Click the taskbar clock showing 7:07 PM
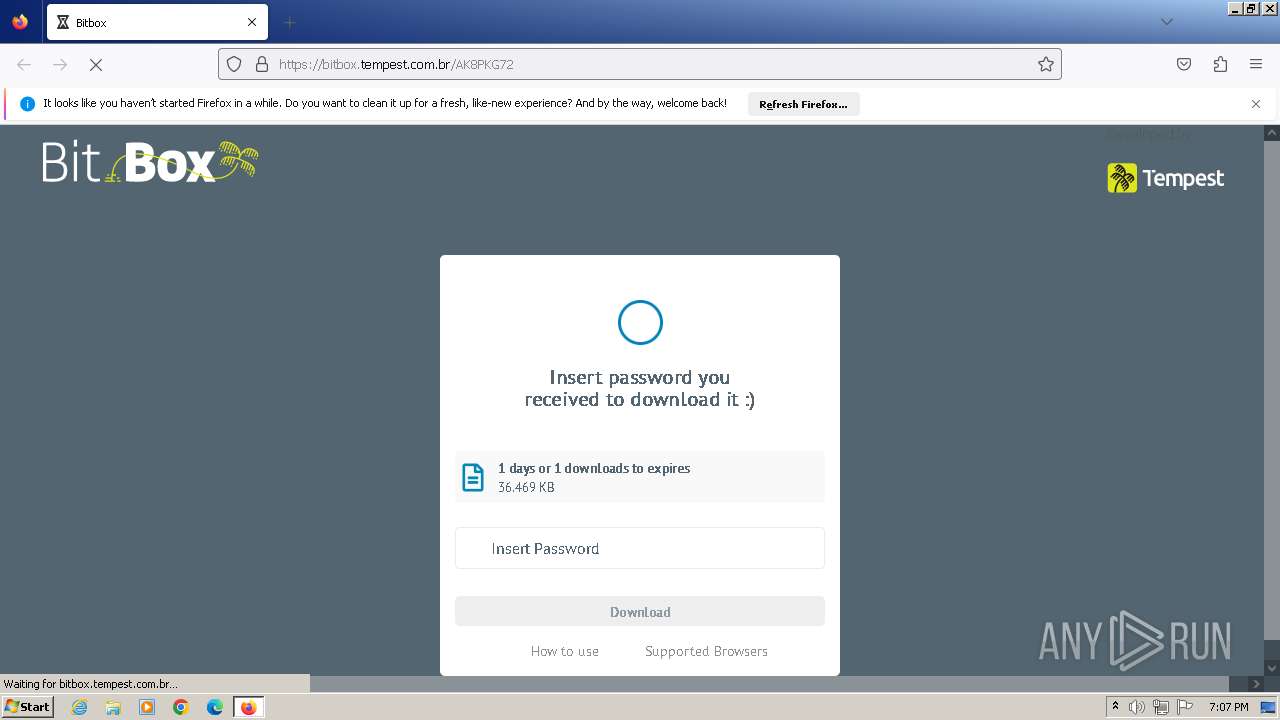Viewport: 1280px width, 720px height. pyautogui.click(x=1229, y=707)
